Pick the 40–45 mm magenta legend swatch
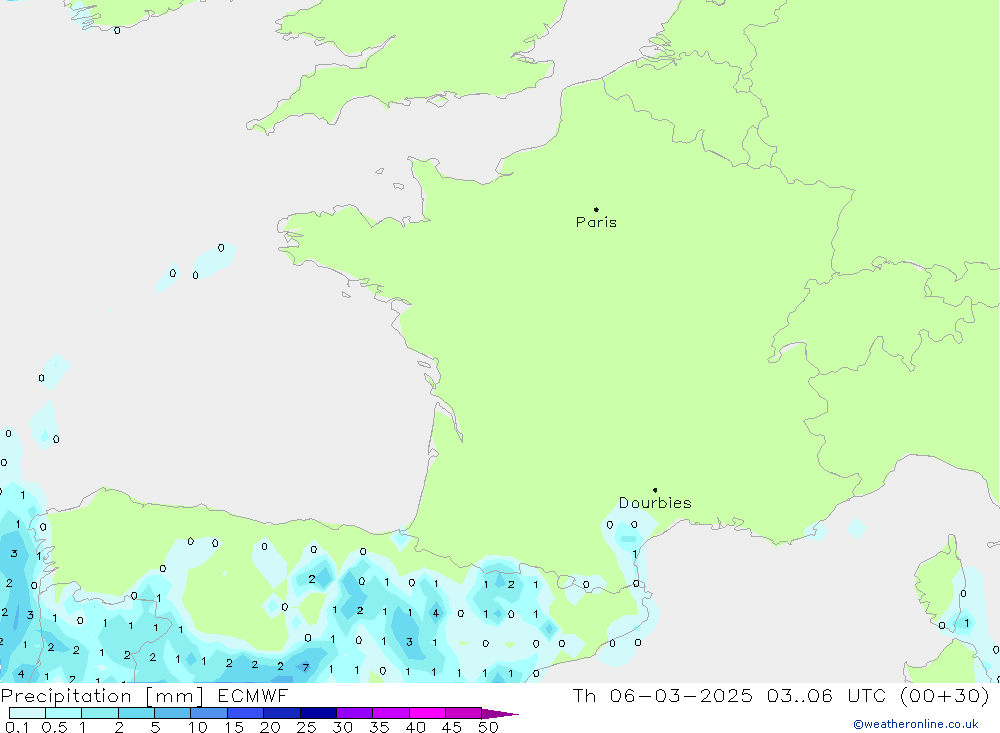1000x733 pixels. tap(427, 713)
